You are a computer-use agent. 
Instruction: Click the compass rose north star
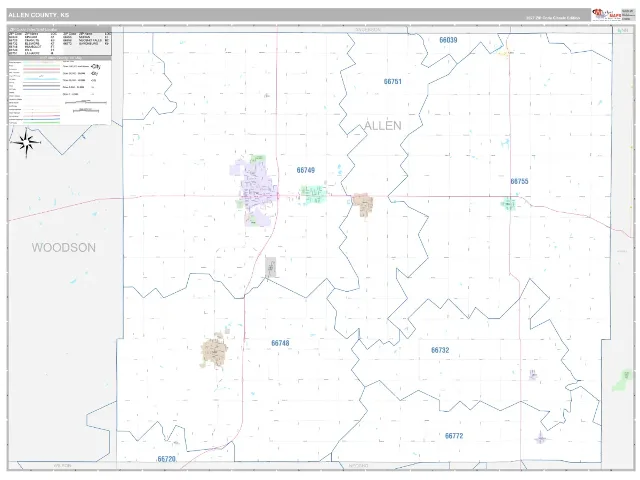click(x=27, y=142)
